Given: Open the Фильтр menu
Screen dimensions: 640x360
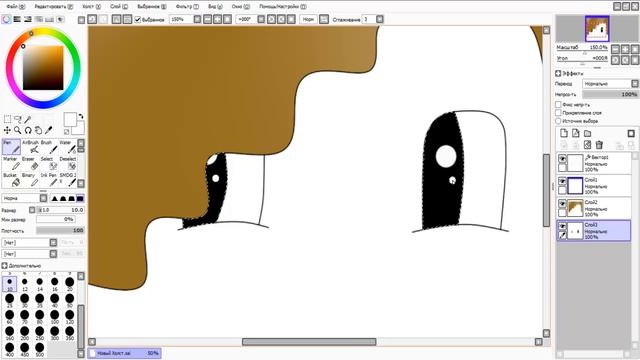Looking at the screenshot, I should [x=187, y=7].
